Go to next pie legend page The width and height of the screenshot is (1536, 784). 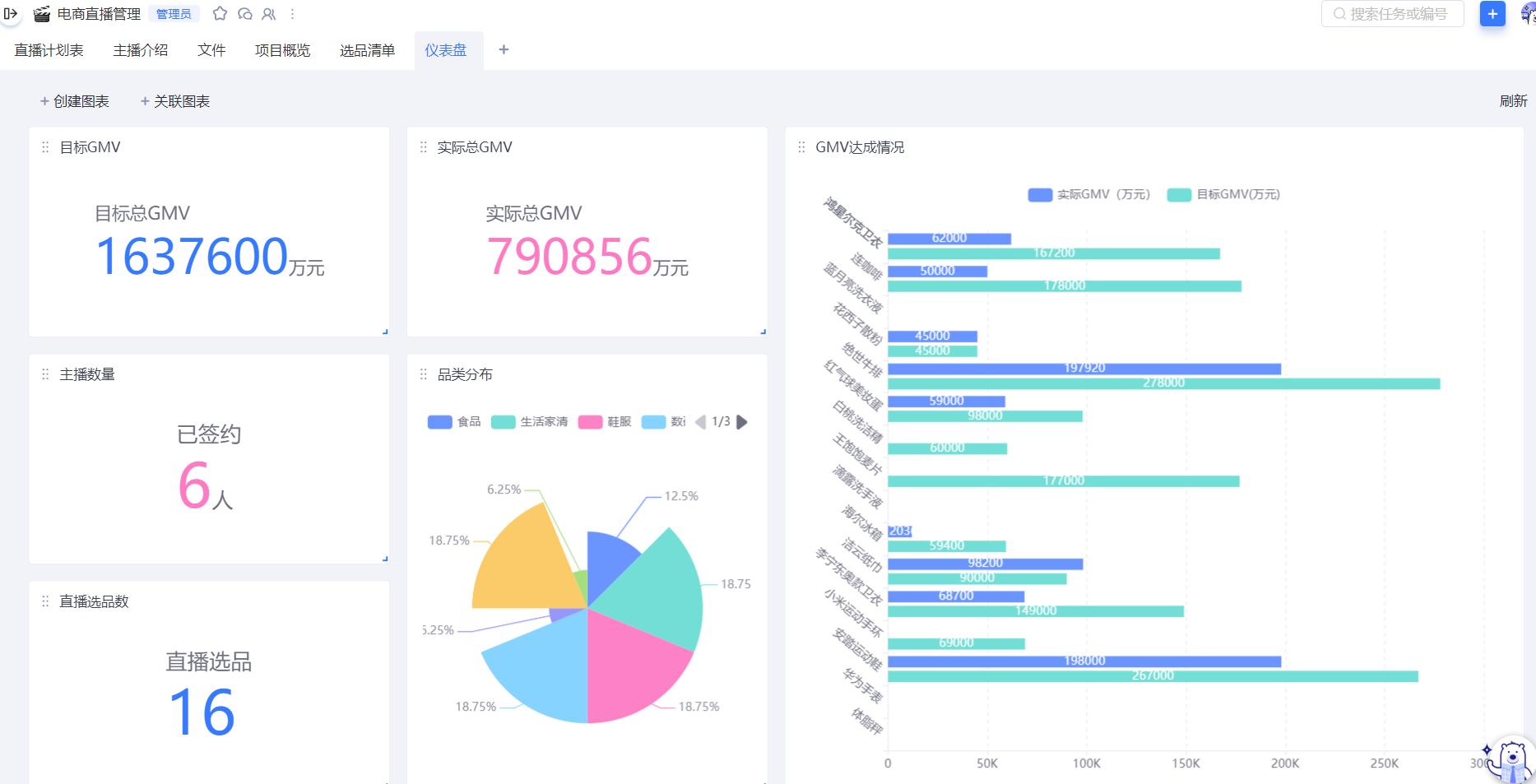(x=742, y=422)
